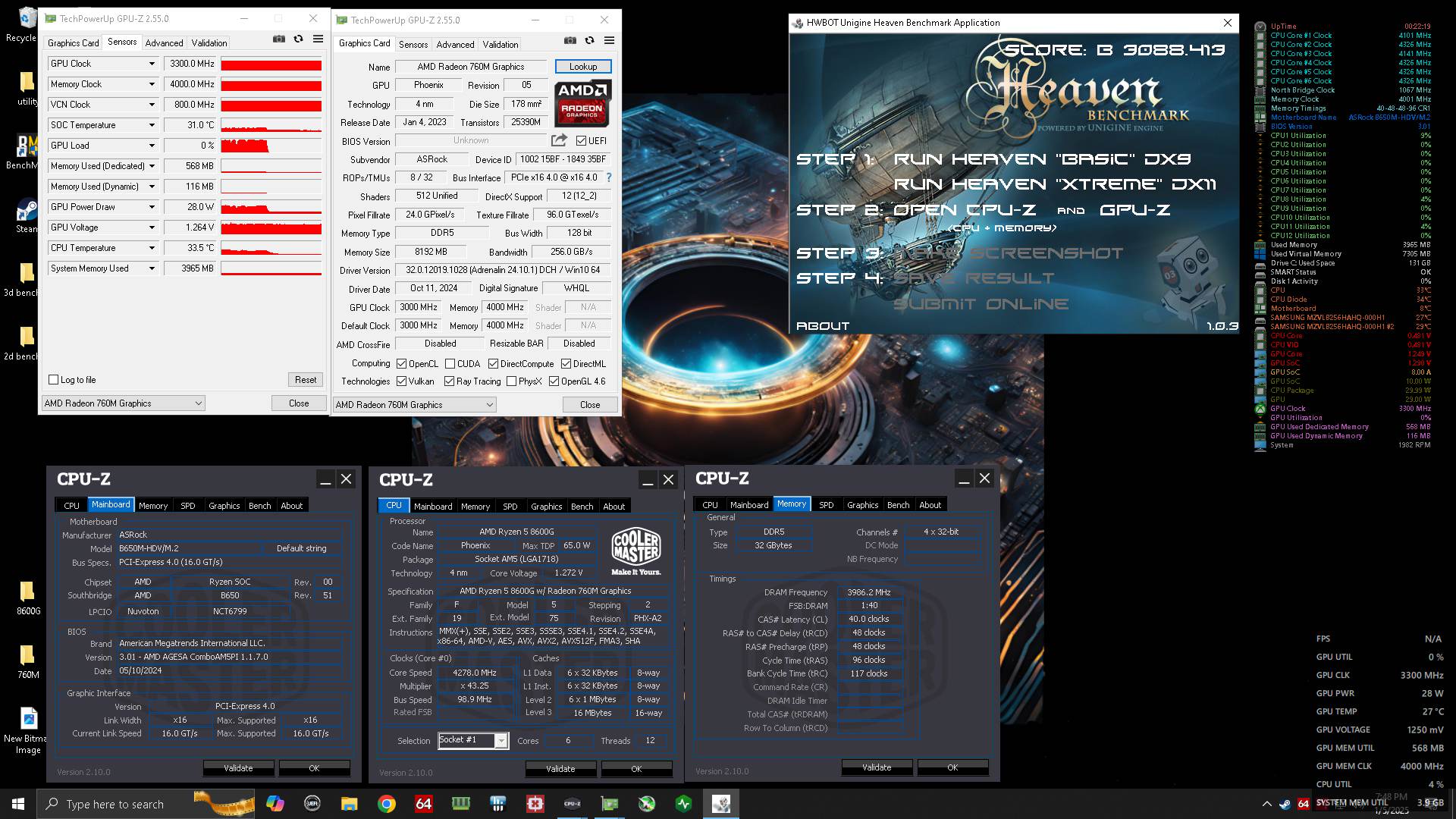Screen dimensions: 1456x819
Task: Toggle the UEFI checkbox in GPU-Z
Action: [581, 140]
